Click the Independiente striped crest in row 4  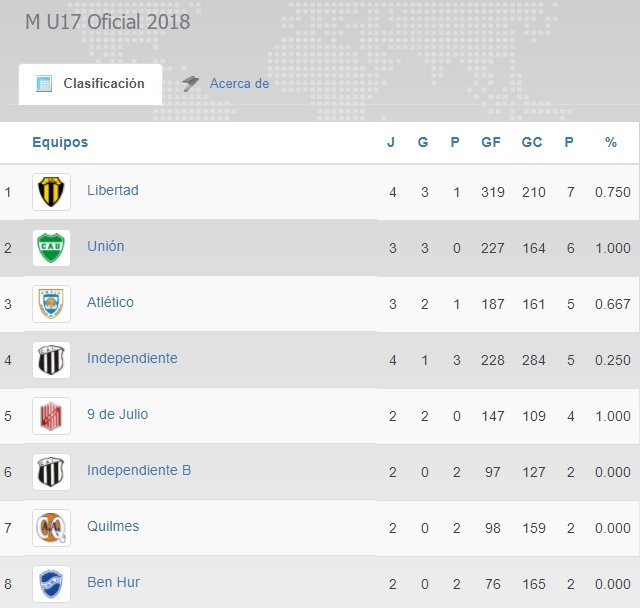51,360
